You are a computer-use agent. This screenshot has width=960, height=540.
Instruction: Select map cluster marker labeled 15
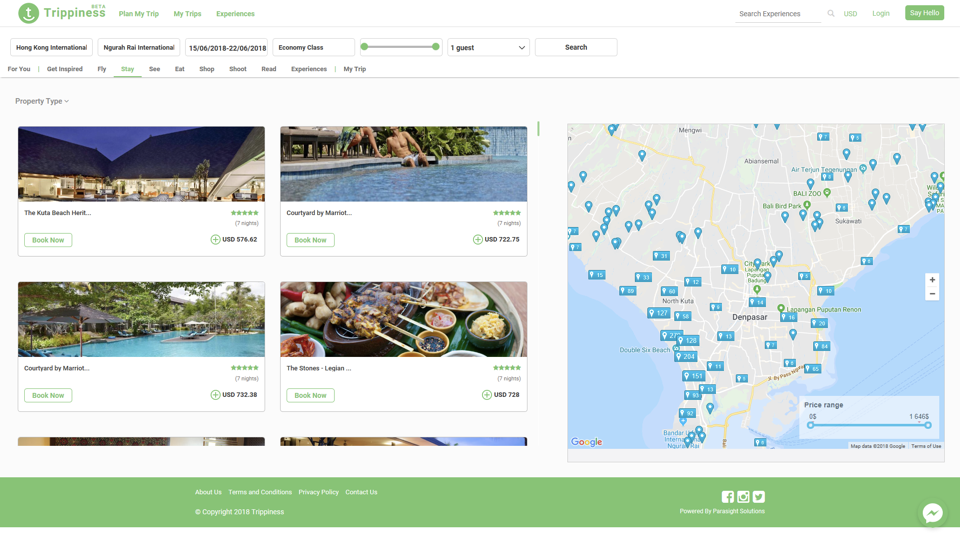[596, 275]
